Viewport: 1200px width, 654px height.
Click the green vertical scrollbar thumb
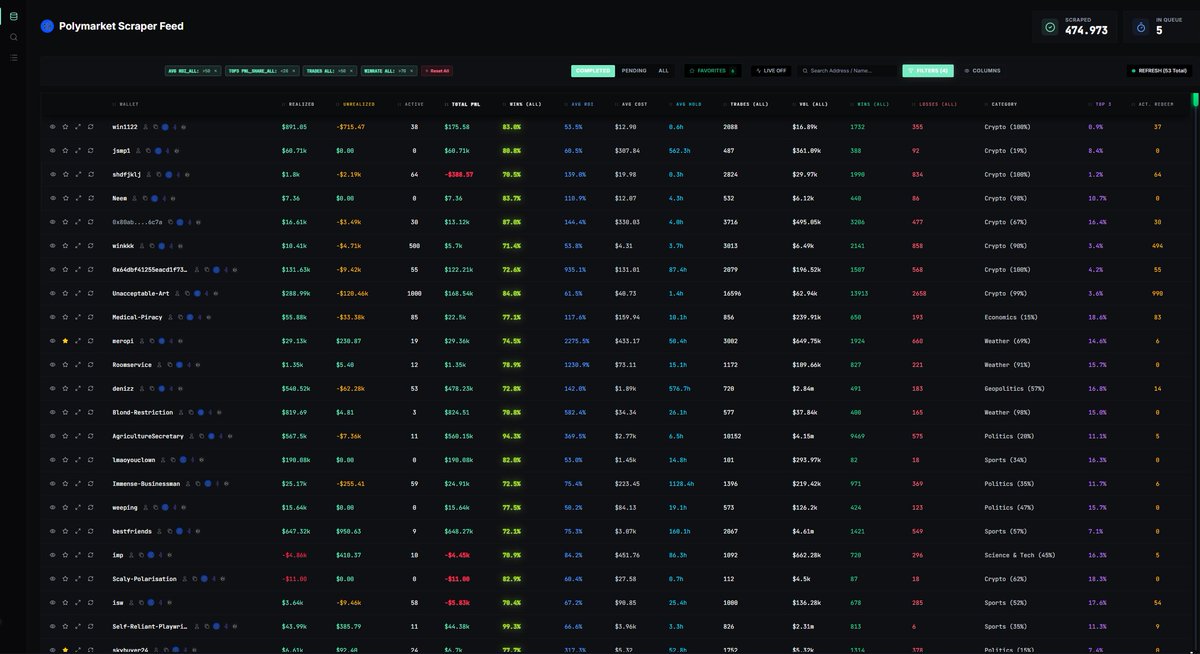(x=1194, y=100)
